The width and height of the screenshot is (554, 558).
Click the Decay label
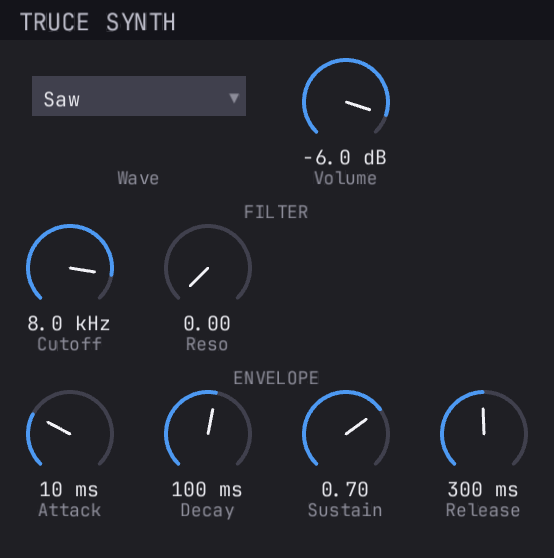208,511
